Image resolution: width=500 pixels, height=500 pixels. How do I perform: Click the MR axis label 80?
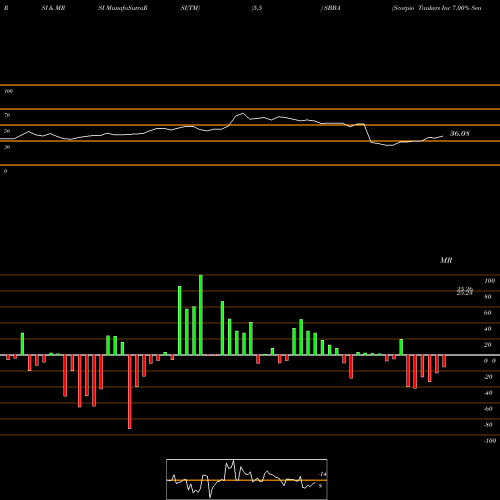click(488, 297)
